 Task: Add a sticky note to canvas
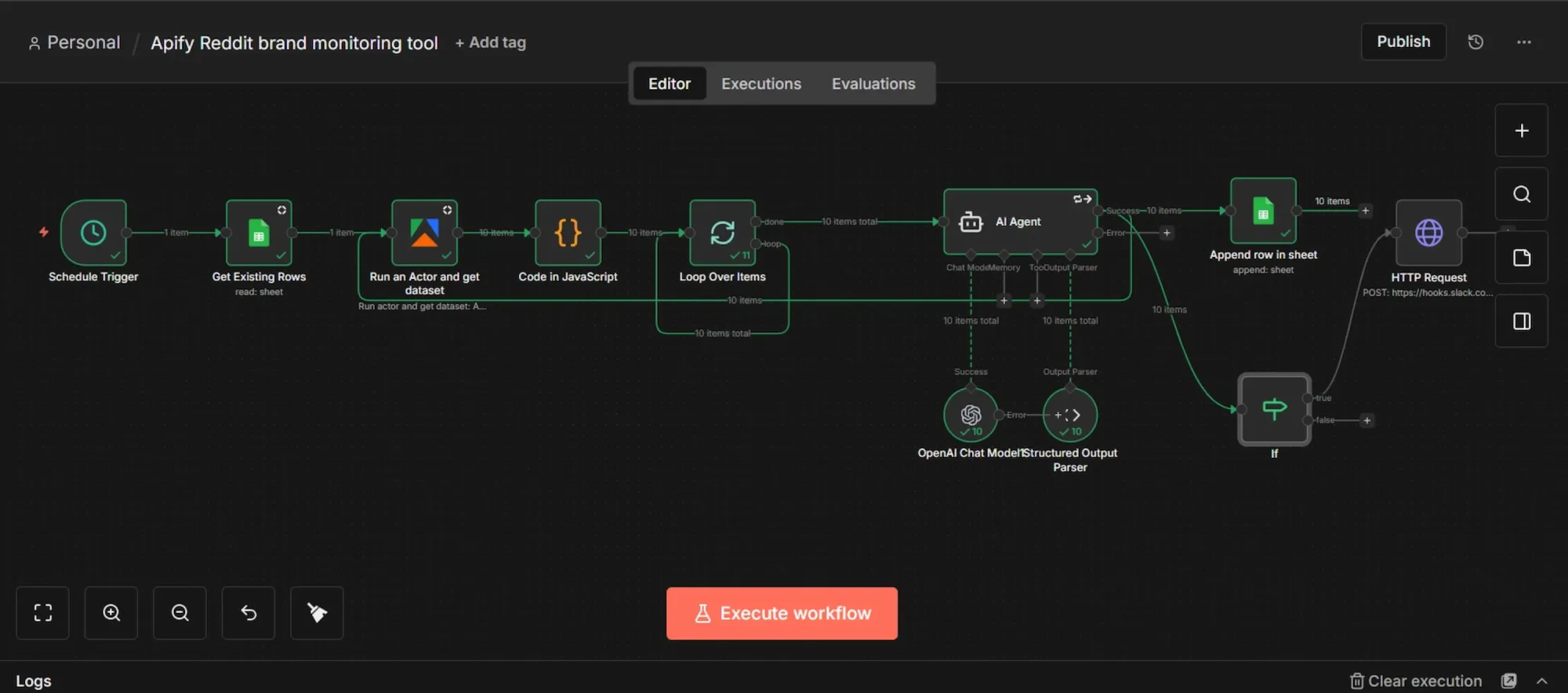click(1521, 257)
